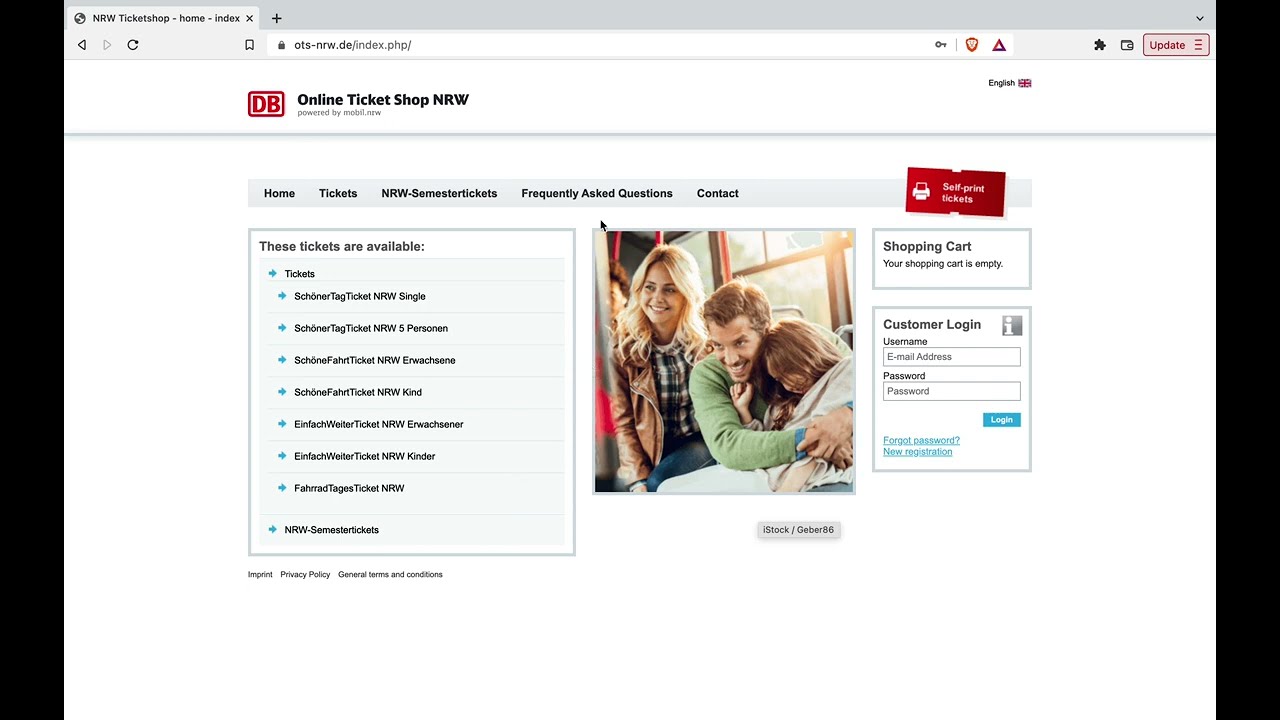
Task: Click the Online Ticket Shop NRW title
Action: [x=383, y=99]
